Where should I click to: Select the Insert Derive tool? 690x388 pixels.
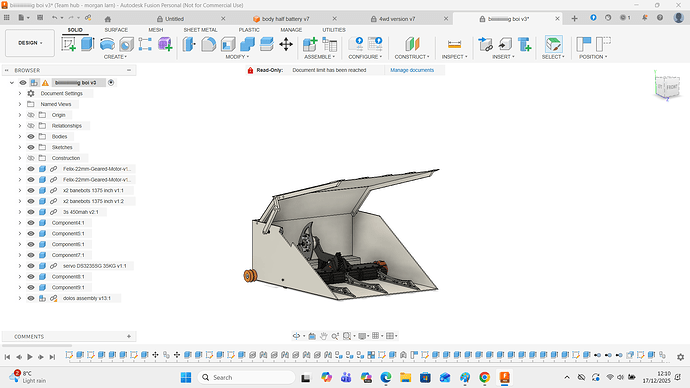pos(485,44)
